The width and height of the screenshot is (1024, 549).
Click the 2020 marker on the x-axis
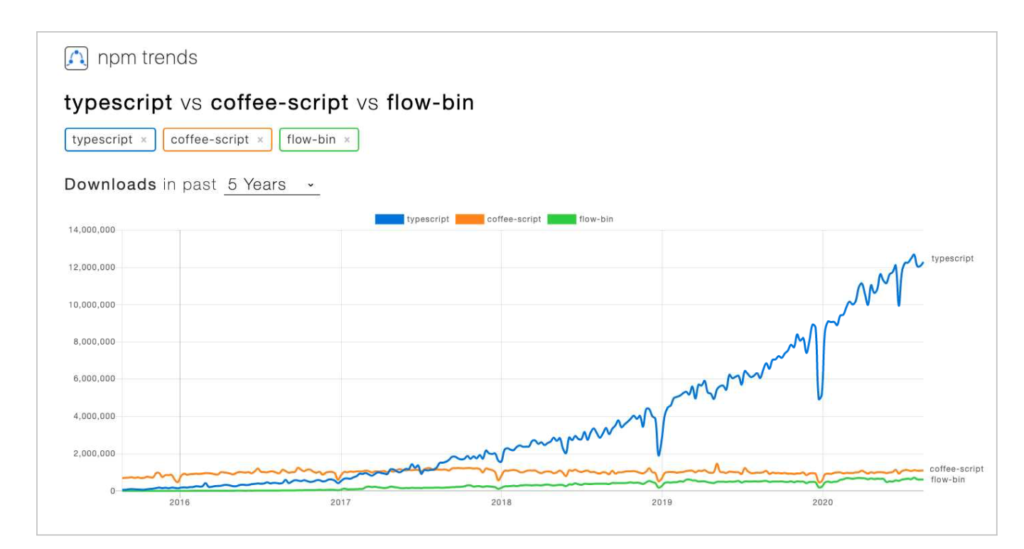point(823,503)
